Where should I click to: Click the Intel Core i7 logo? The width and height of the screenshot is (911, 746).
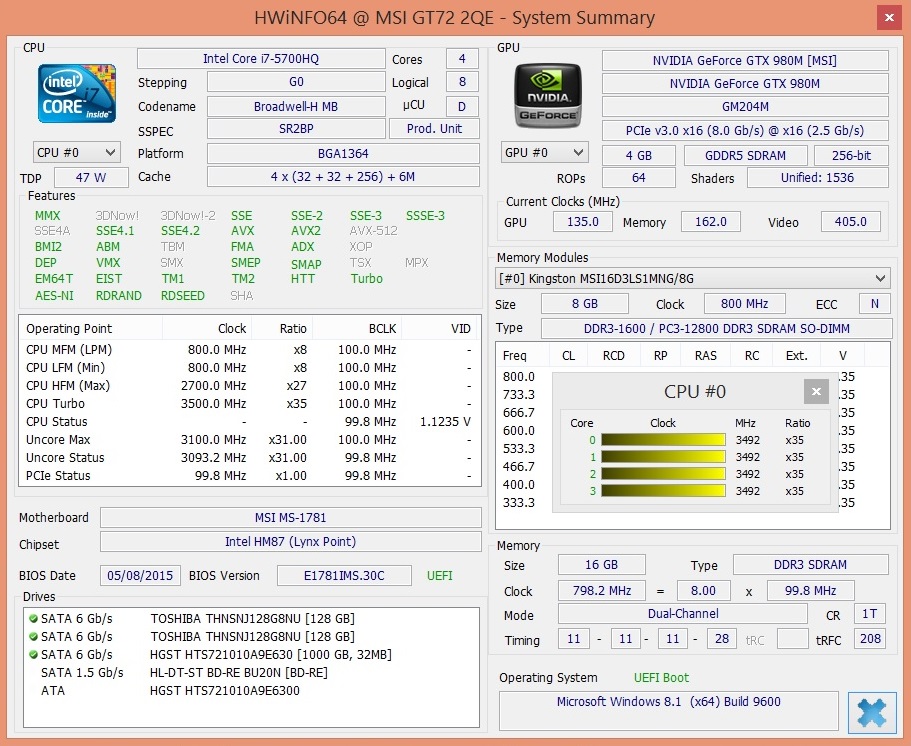77,94
